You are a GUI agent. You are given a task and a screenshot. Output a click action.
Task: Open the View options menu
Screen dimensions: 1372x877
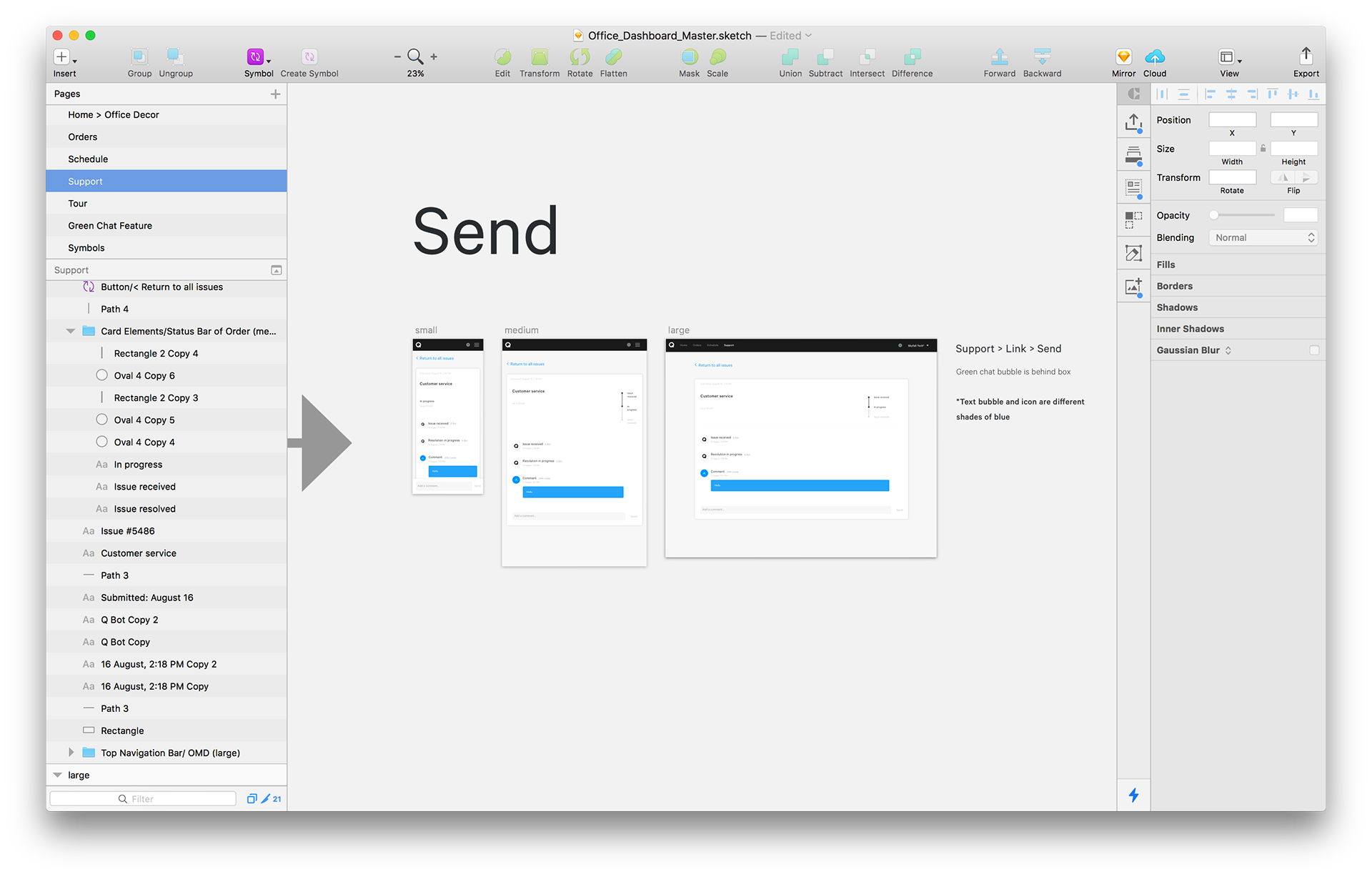1230,57
